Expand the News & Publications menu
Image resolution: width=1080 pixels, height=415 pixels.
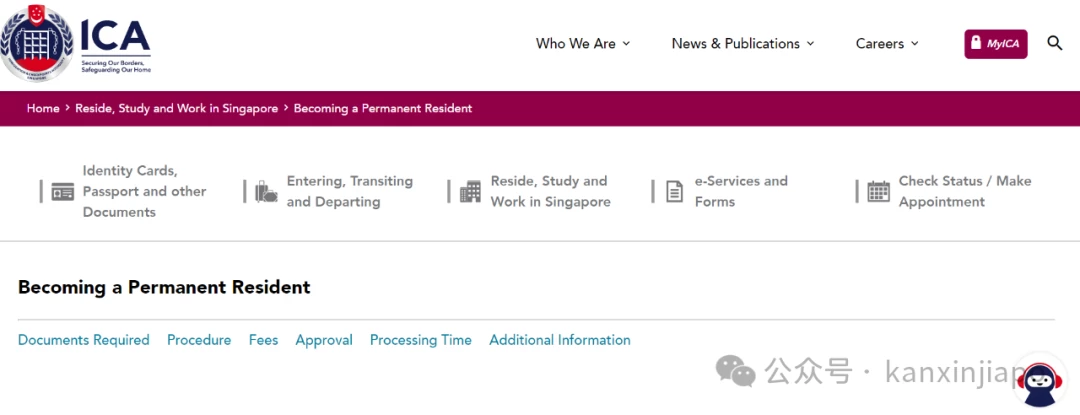[x=742, y=43]
